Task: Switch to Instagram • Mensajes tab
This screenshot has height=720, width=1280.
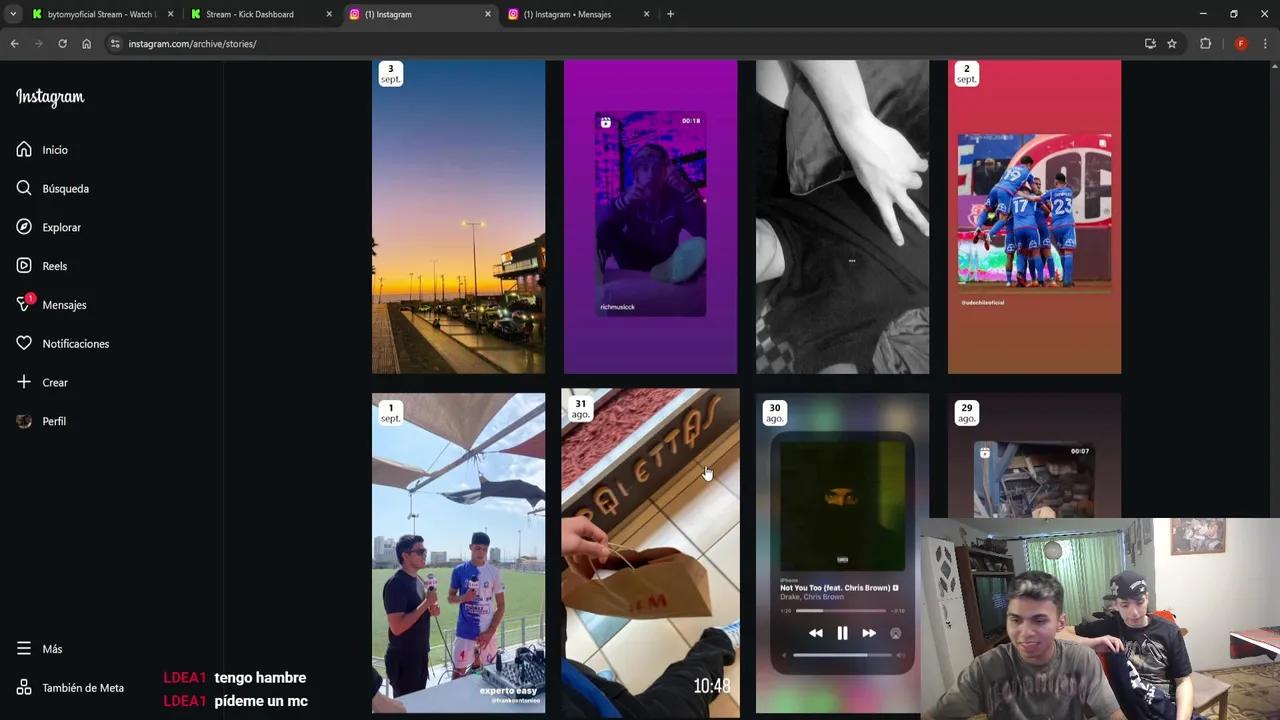Action: pos(578,14)
